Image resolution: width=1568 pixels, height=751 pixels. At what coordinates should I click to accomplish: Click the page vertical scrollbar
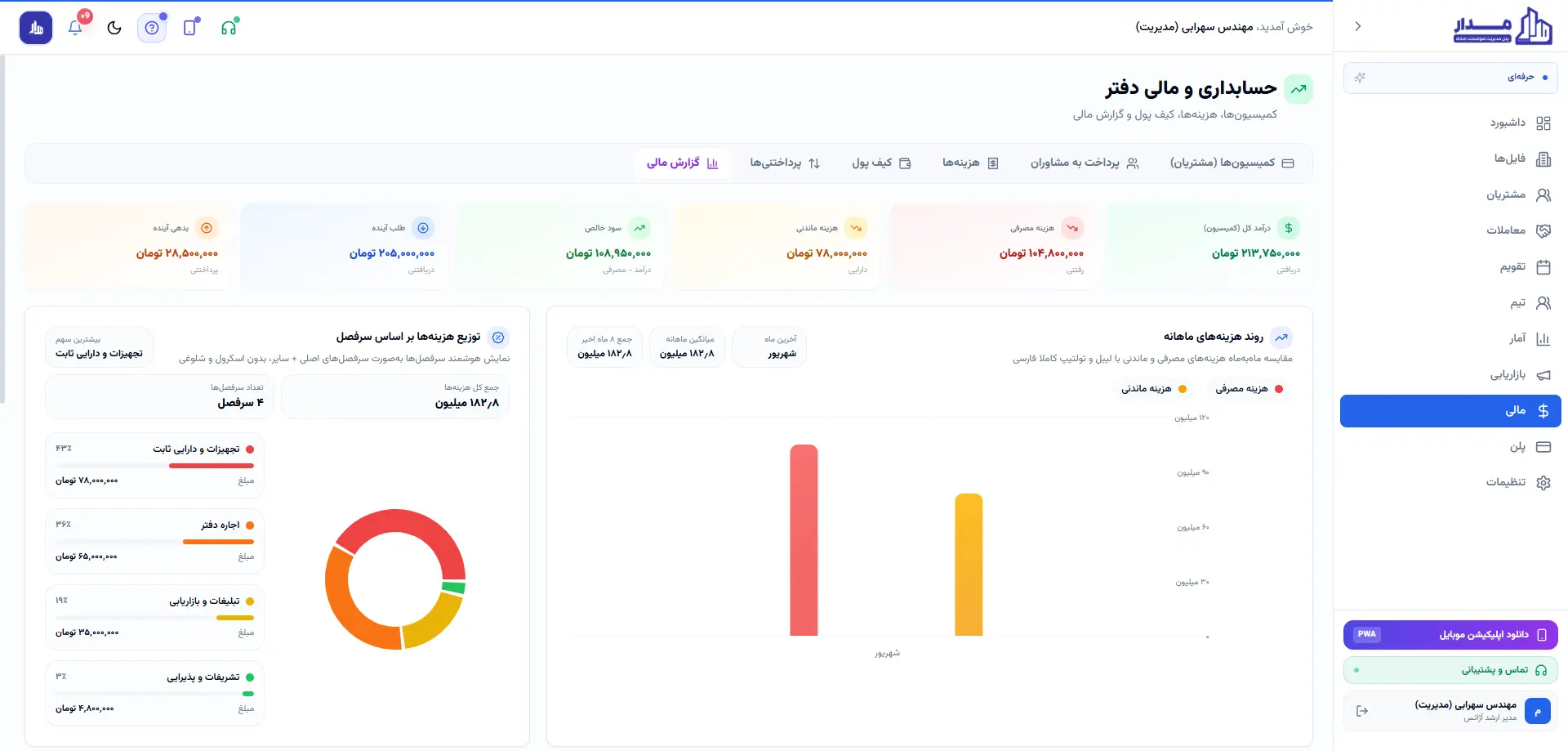2,229
